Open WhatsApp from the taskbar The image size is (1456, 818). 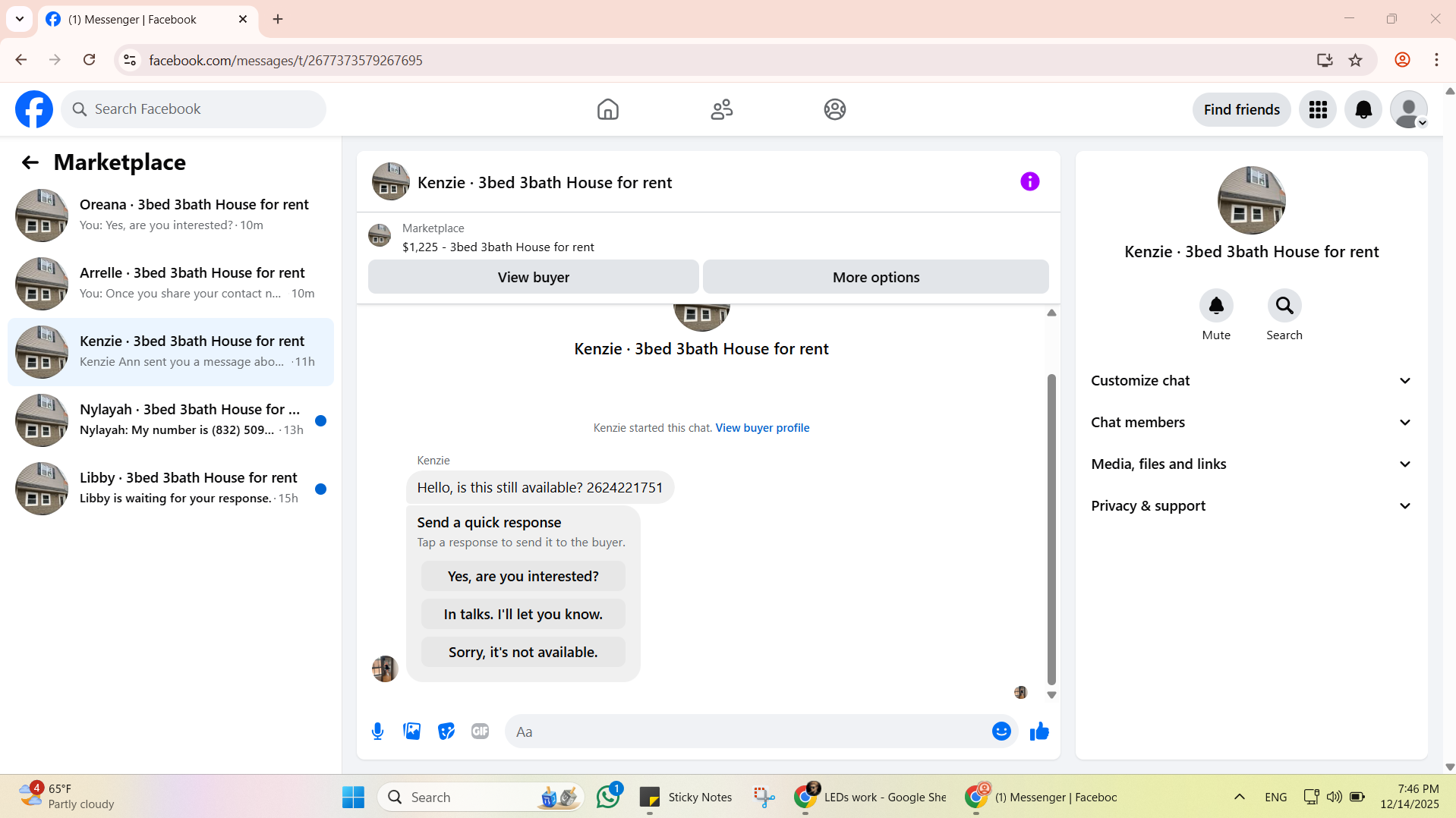(608, 797)
